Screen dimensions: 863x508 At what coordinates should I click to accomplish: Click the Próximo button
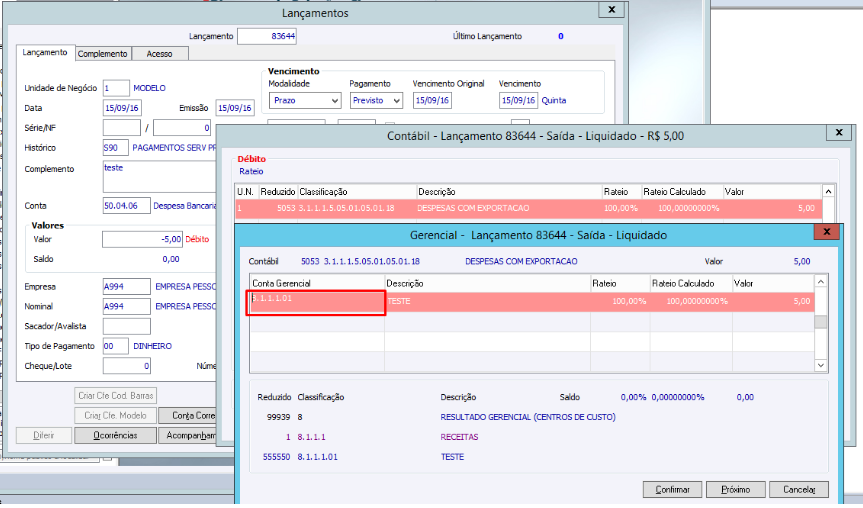coord(735,489)
